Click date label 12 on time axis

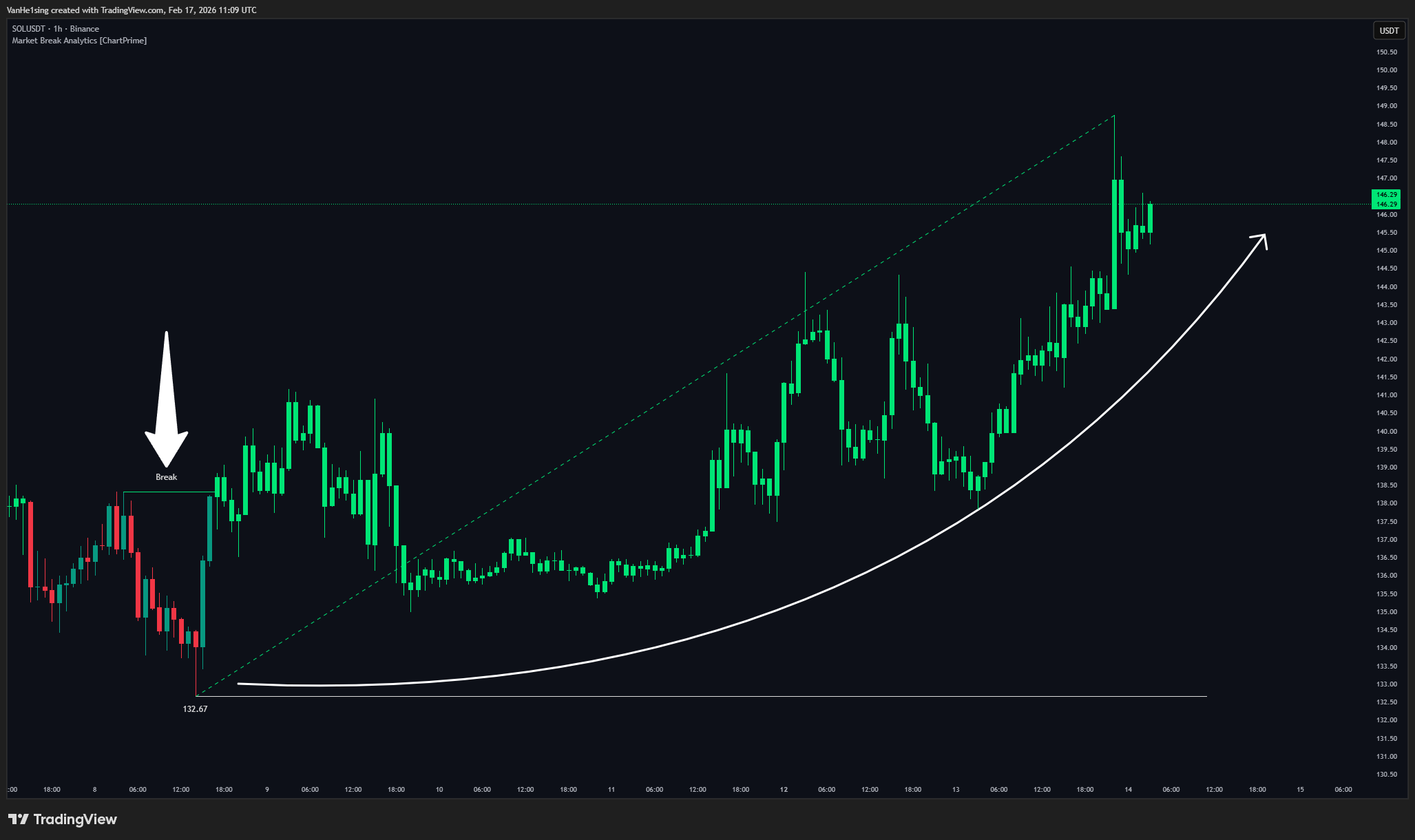click(x=784, y=790)
